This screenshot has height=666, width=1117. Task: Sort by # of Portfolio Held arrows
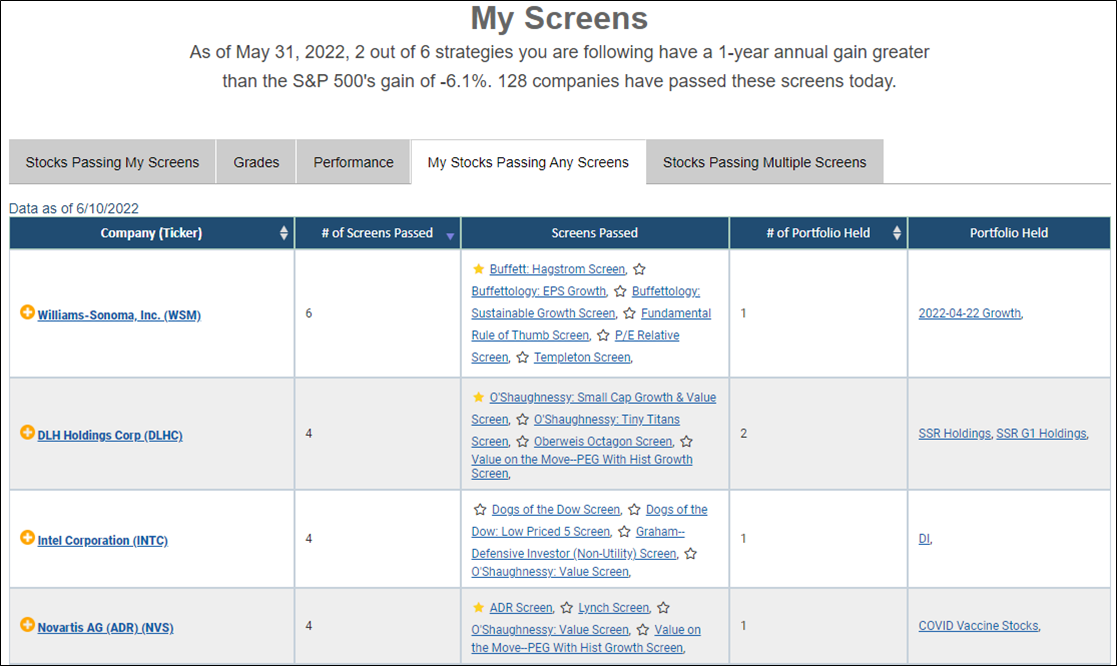(896, 233)
